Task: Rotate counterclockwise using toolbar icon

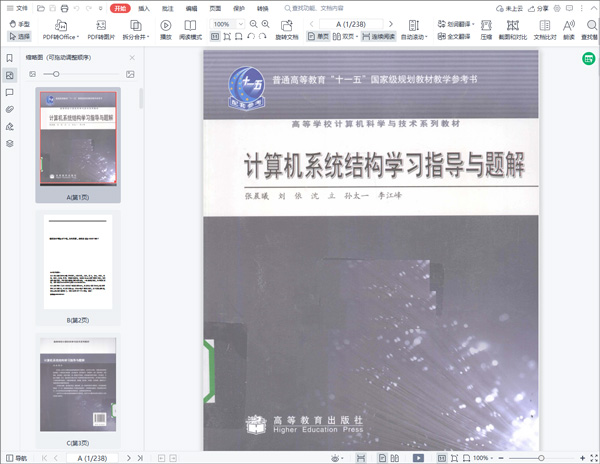Action: 251,37
